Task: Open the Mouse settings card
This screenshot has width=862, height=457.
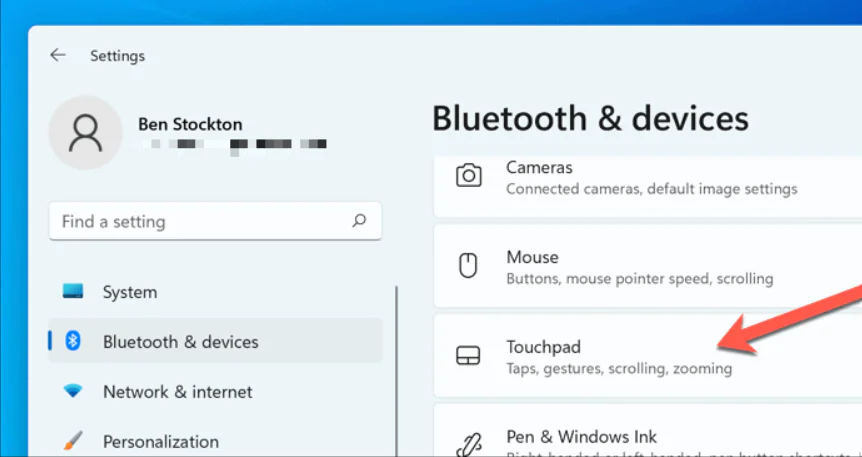Action: 648,266
